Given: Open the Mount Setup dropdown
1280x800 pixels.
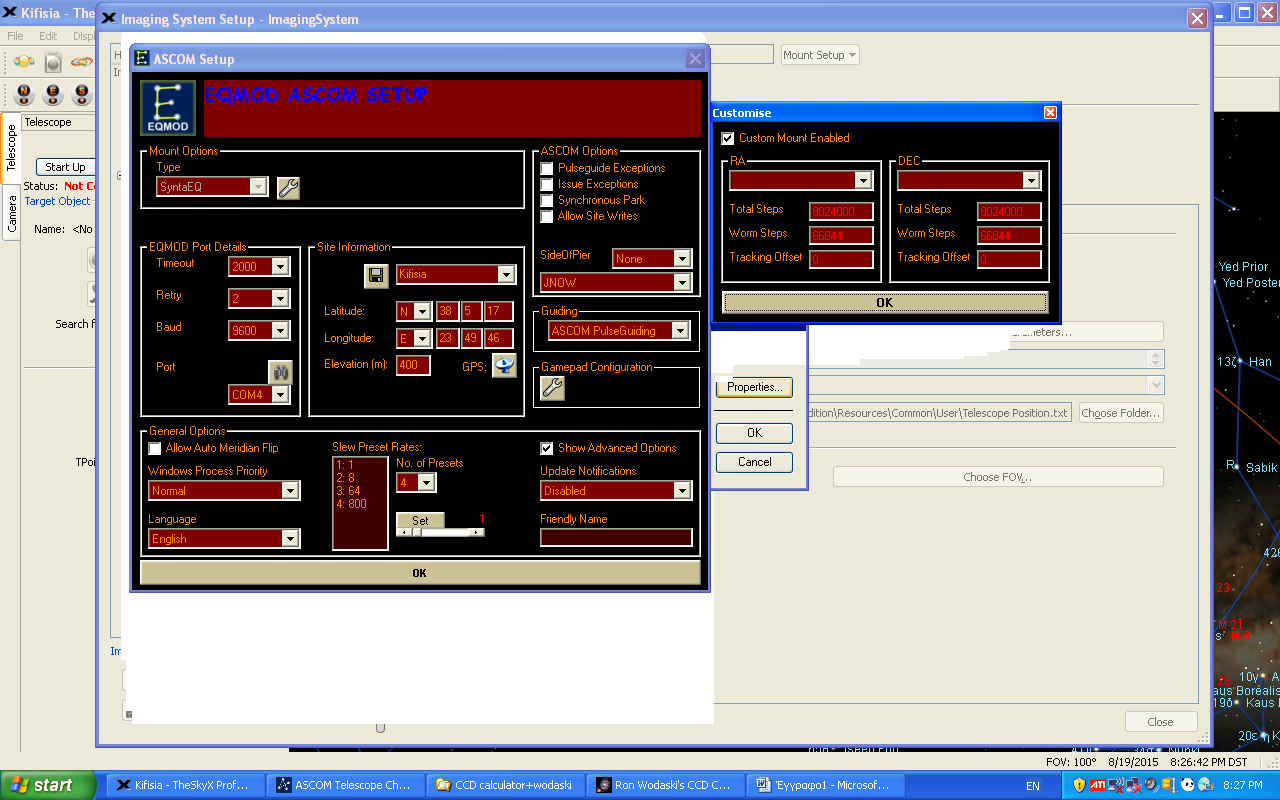Looking at the screenshot, I should (x=820, y=55).
